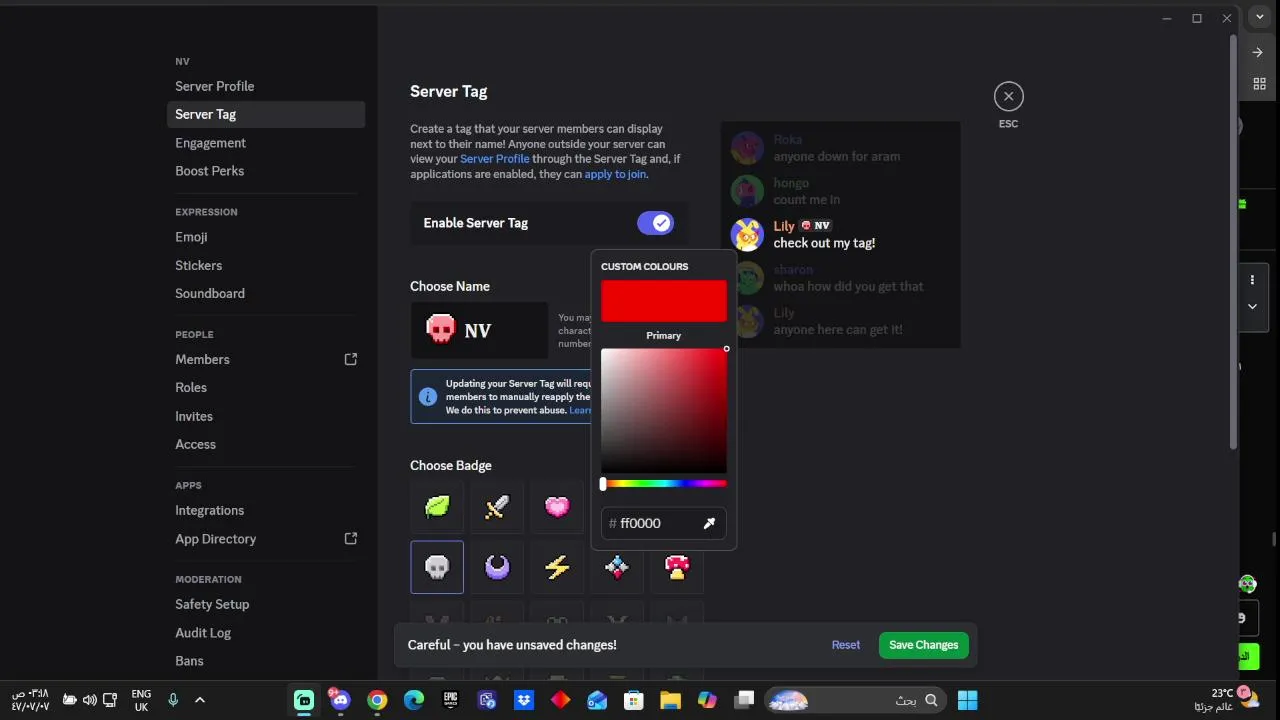Click Lily's avatar in the preview
Screen dimensions: 1280x720
(x=747, y=235)
